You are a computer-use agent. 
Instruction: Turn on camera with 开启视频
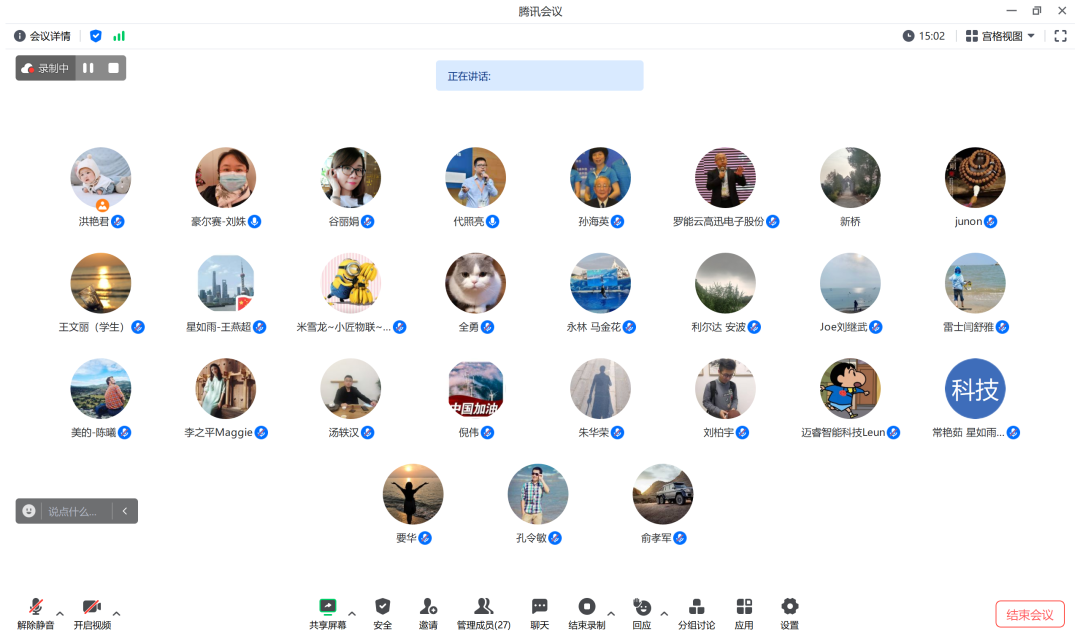(92, 613)
